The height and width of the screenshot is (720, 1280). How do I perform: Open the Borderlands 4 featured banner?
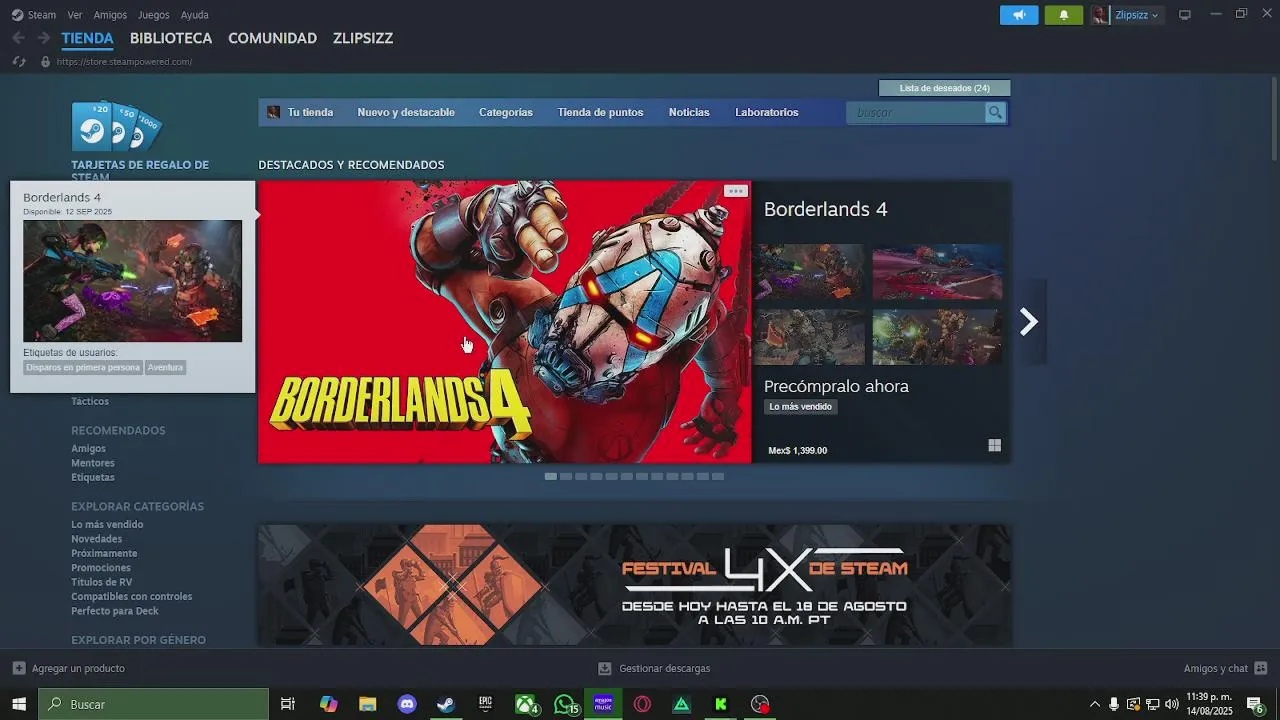tap(504, 322)
